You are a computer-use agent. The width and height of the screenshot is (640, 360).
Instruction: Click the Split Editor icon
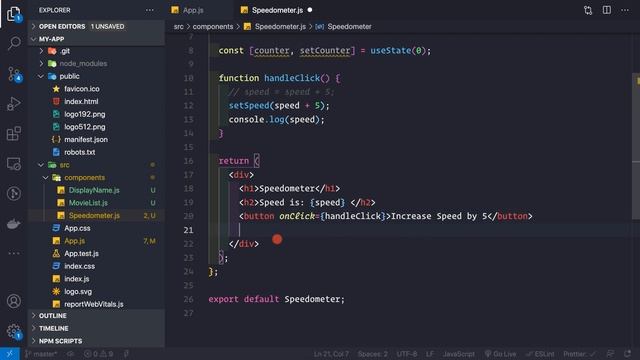tap(607, 10)
